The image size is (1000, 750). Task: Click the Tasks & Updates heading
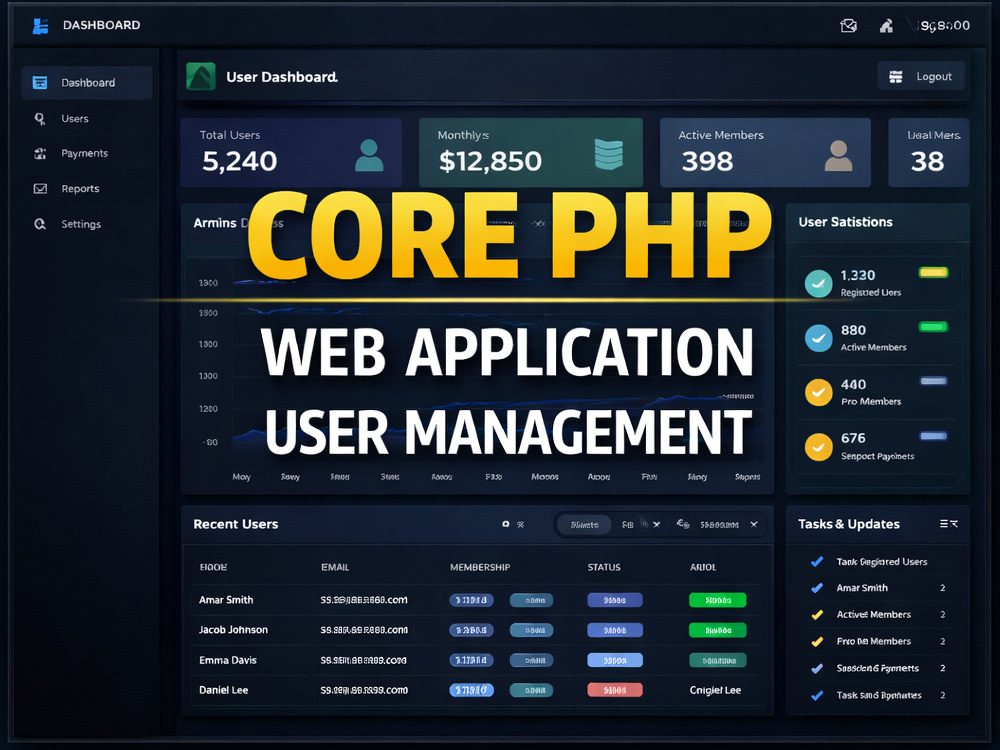click(848, 524)
